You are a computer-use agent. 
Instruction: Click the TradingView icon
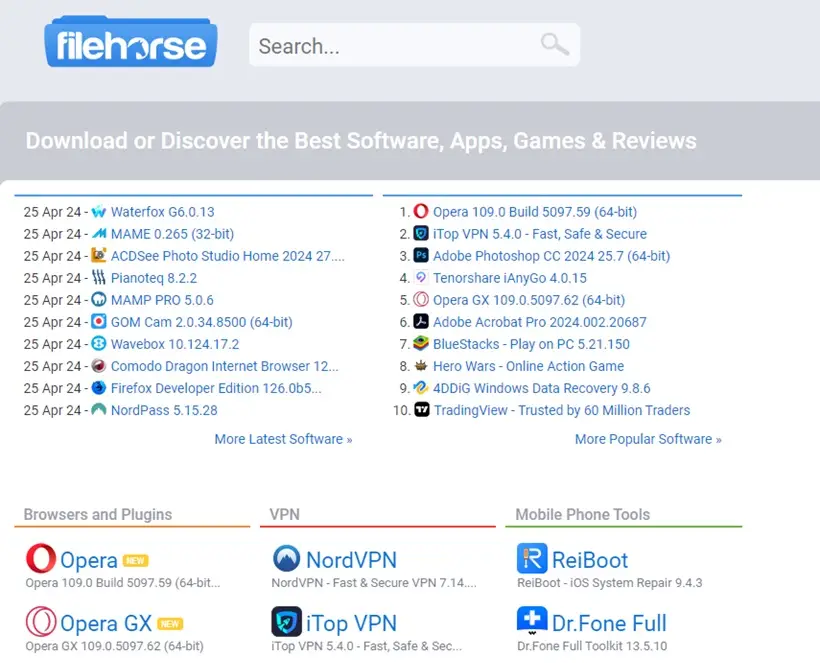[x=422, y=409]
